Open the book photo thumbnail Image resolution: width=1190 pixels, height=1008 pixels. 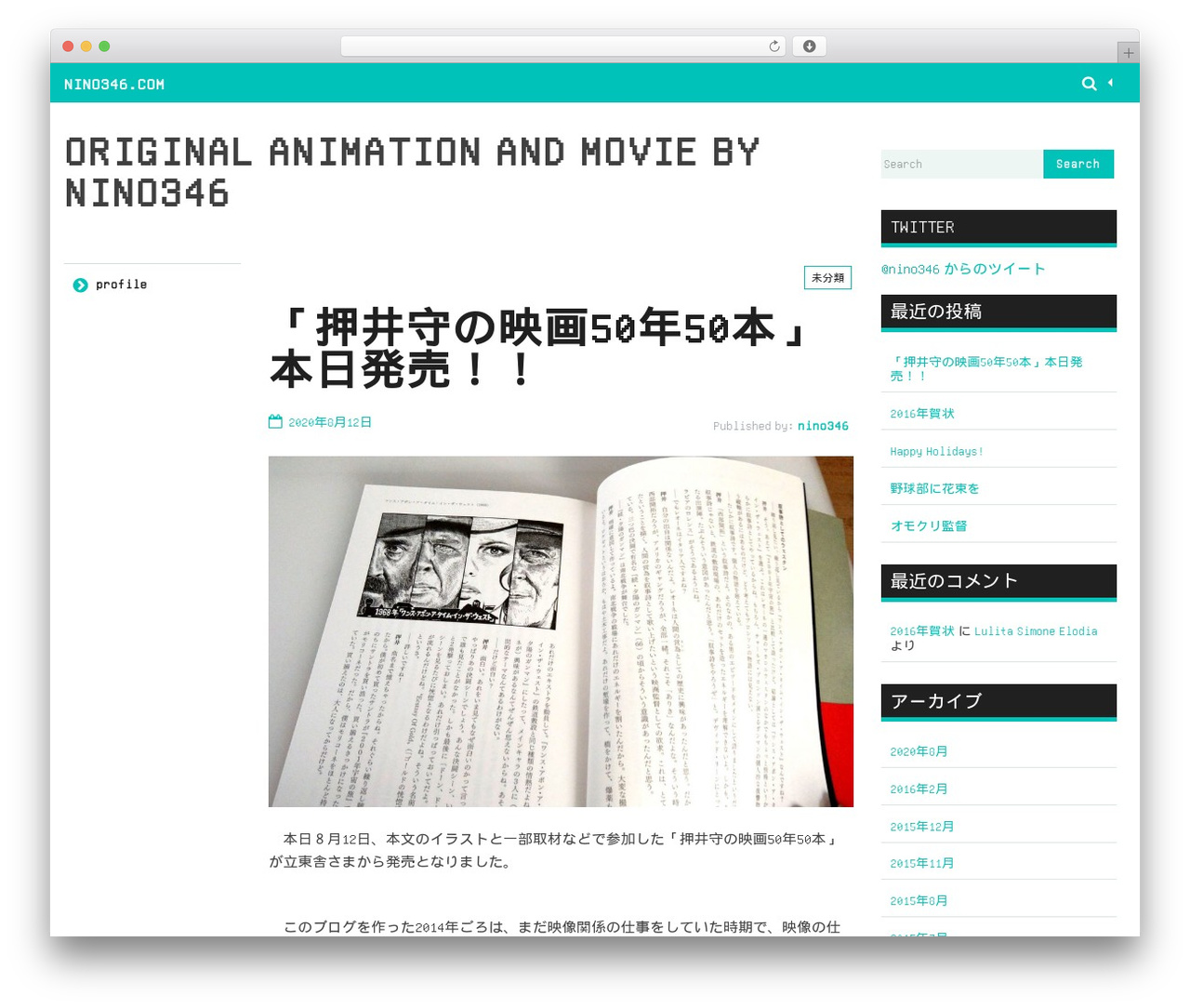pos(561,631)
